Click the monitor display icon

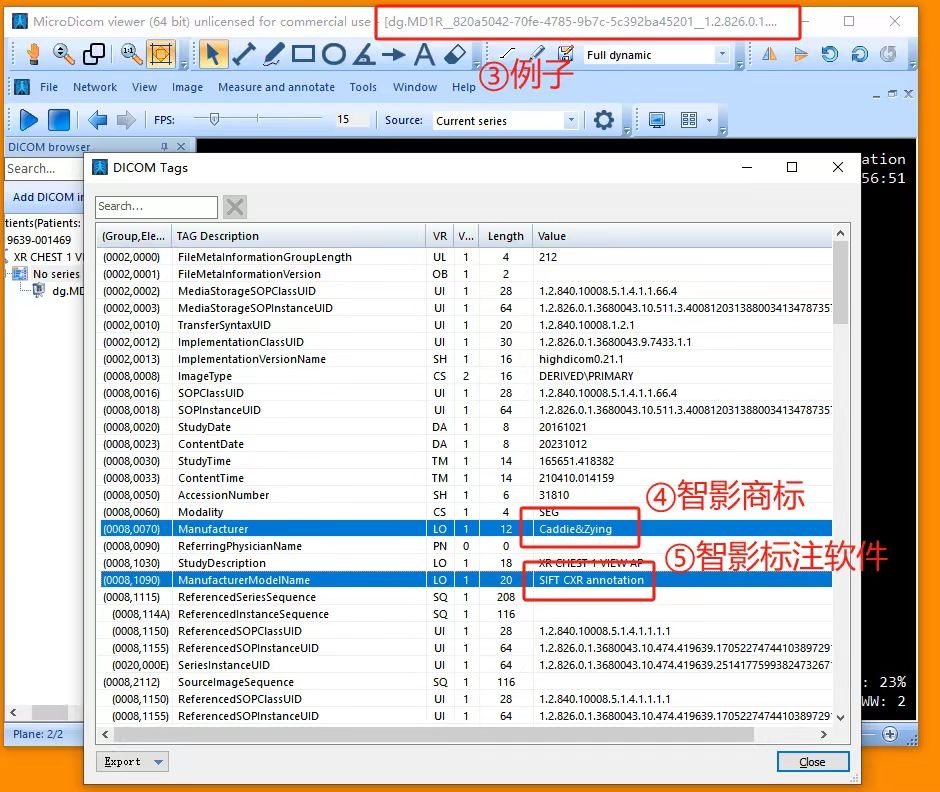657,120
